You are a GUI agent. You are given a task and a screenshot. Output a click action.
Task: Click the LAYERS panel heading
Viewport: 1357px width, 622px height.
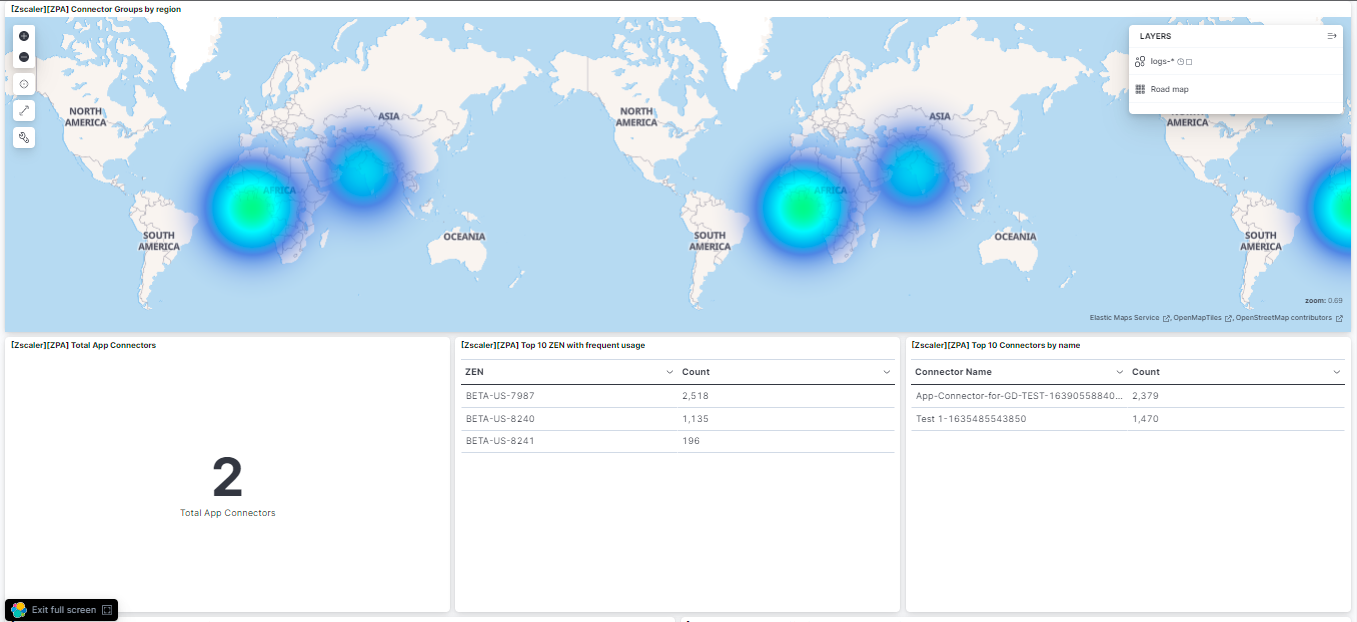pos(1155,36)
